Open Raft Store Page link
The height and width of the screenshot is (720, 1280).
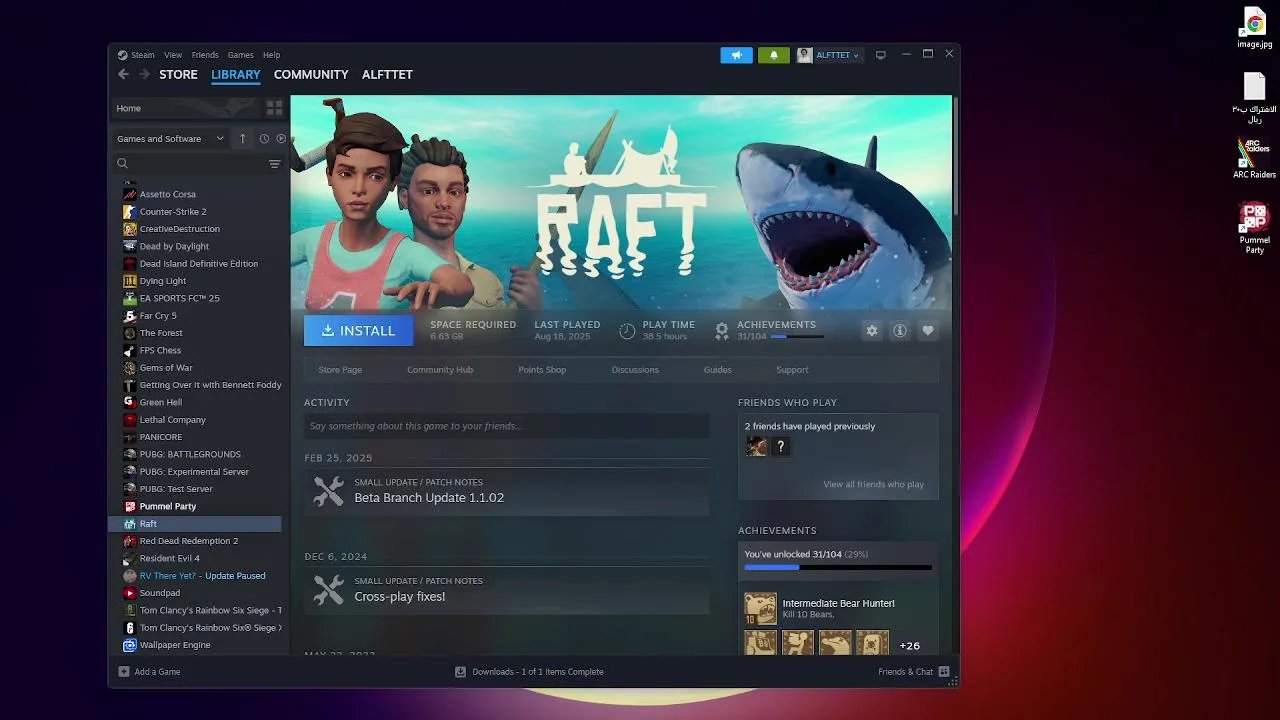340,370
